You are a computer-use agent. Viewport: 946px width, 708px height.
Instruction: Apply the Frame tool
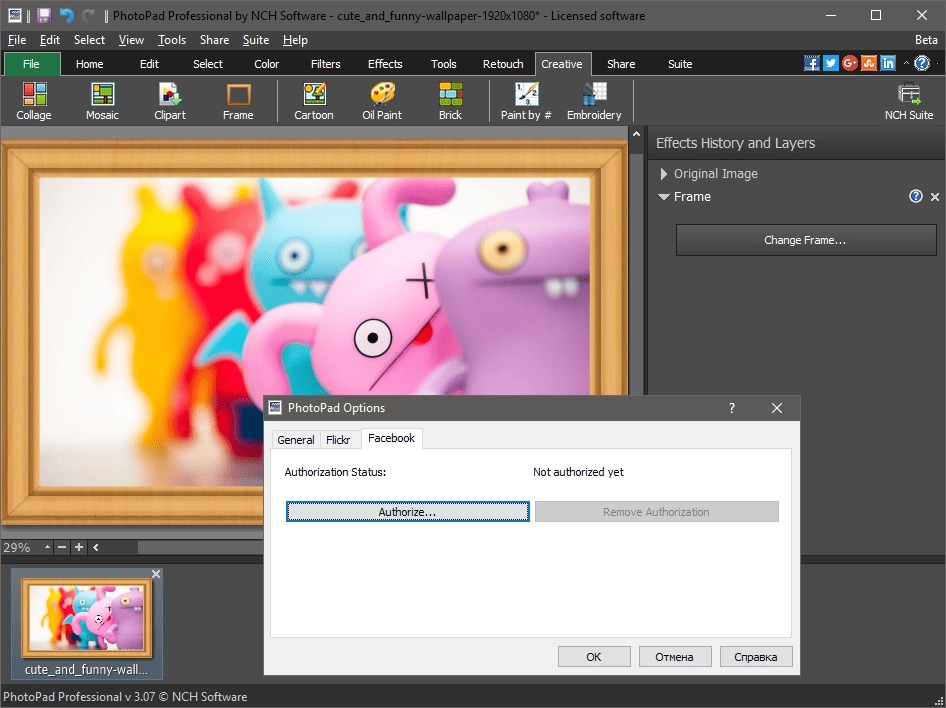click(238, 101)
